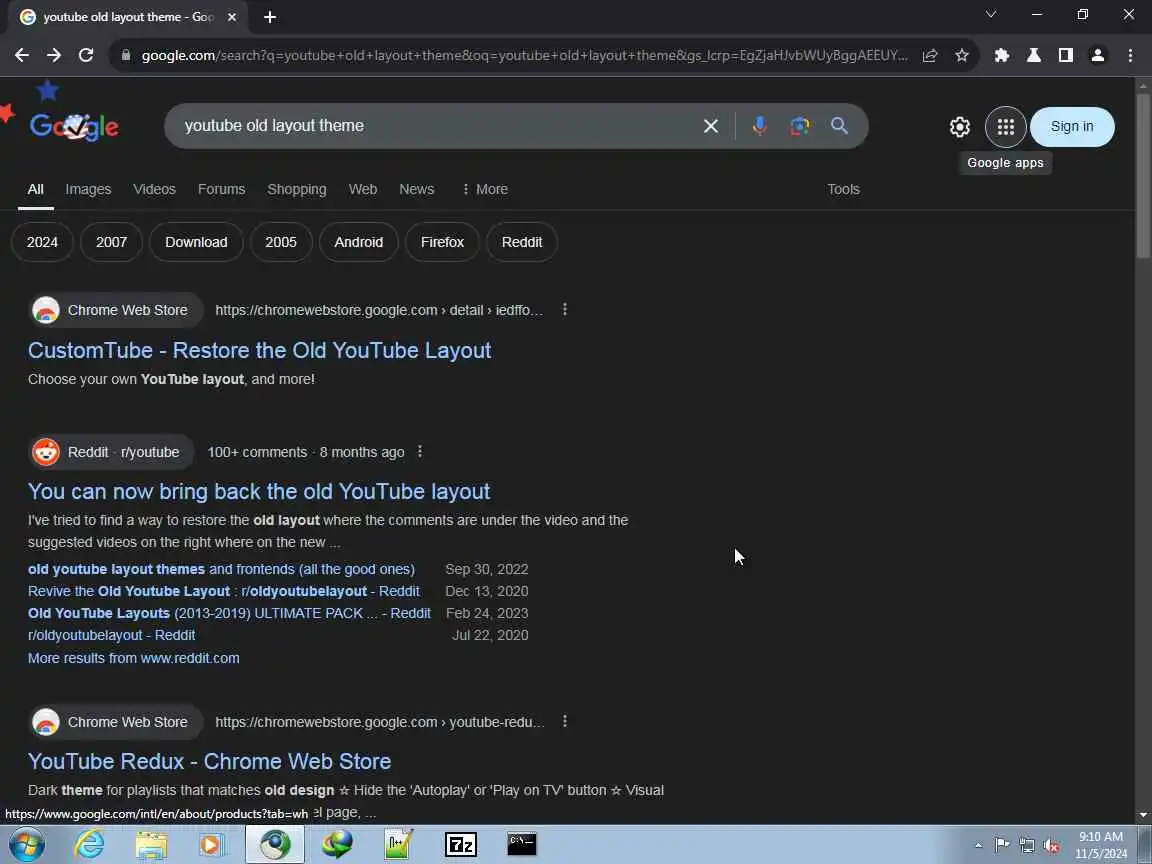Open the Google apps grid
Image resolution: width=1152 pixels, height=864 pixels.
click(x=1005, y=127)
